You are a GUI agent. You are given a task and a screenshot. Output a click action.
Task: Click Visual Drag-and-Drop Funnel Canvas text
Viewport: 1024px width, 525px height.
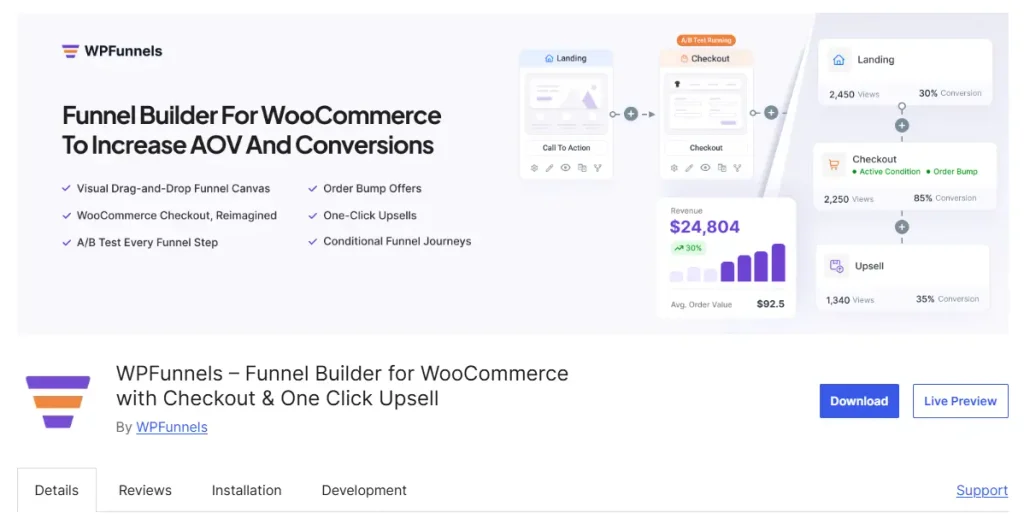(173, 188)
